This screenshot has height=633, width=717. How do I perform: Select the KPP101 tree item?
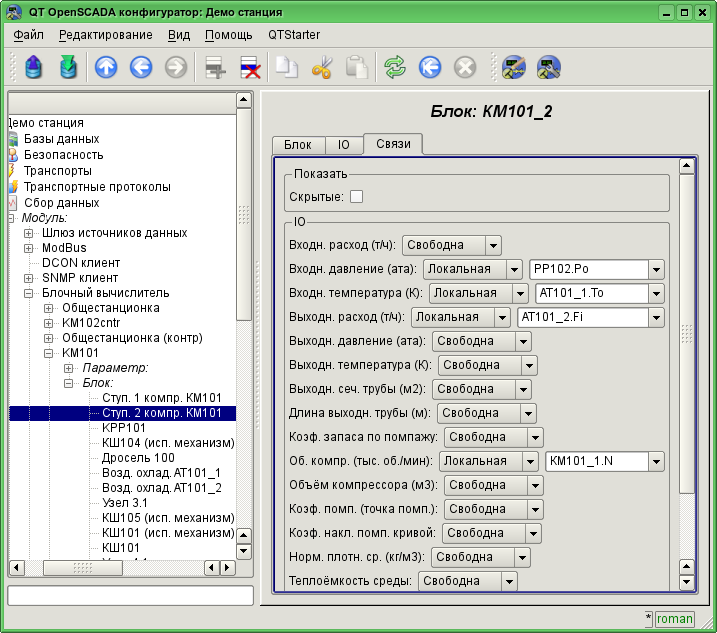point(123,428)
